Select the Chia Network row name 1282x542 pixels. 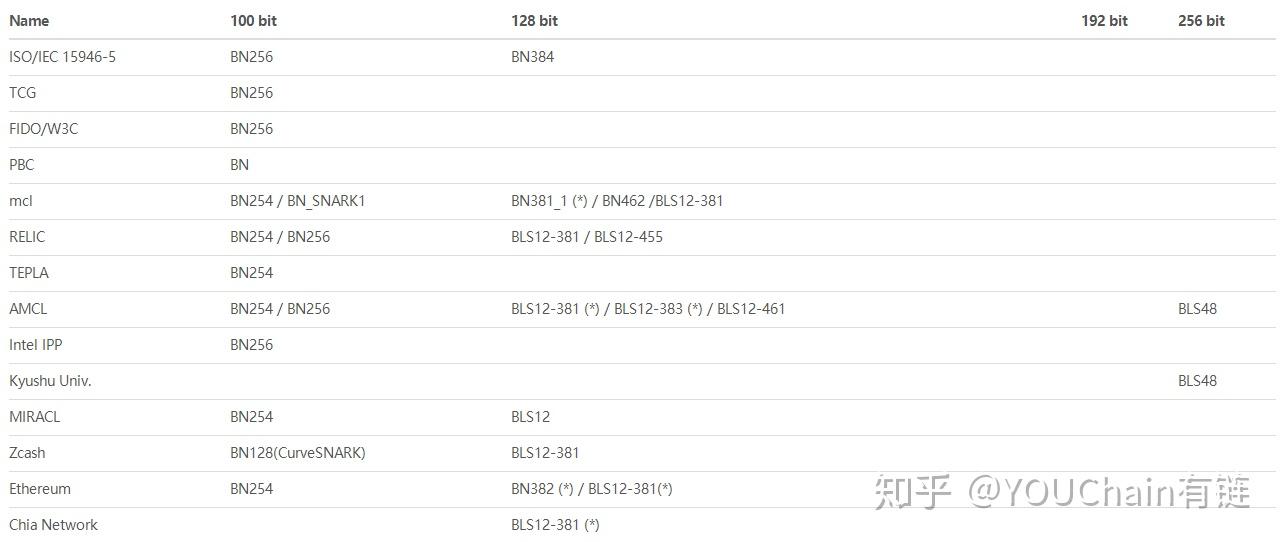click(53, 525)
